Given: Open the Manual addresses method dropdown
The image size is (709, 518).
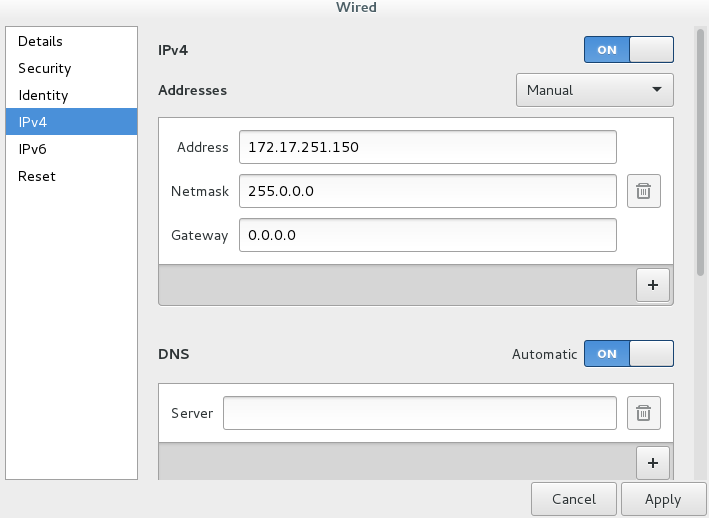Looking at the screenshot, I should pos(594,90).
